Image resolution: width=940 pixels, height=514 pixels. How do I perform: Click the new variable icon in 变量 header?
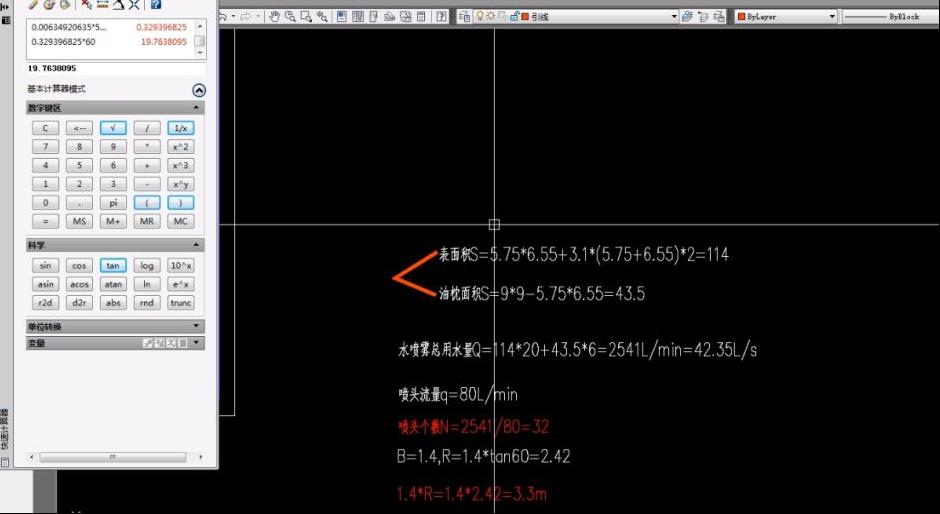147,343
